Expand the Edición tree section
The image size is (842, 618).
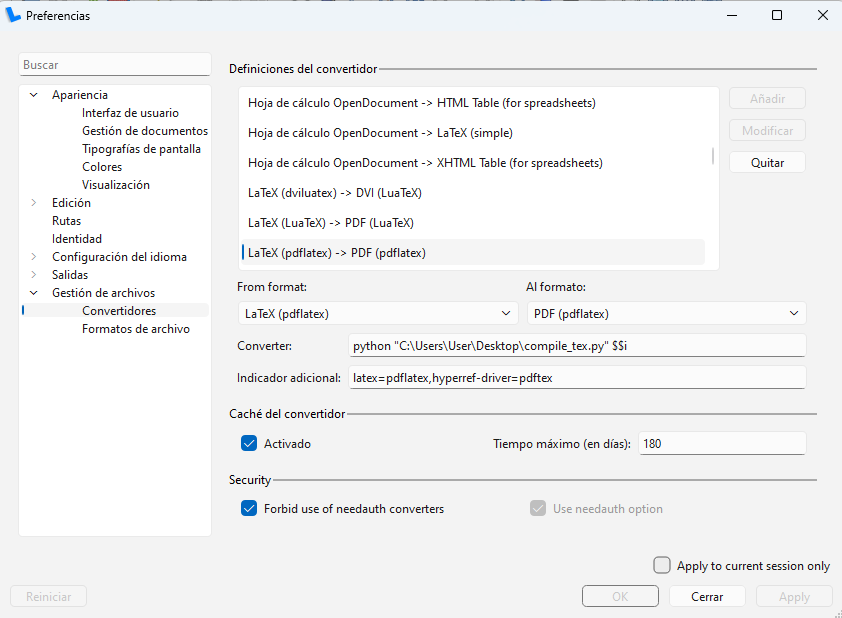pyautogui.click(x=34, y=203)
